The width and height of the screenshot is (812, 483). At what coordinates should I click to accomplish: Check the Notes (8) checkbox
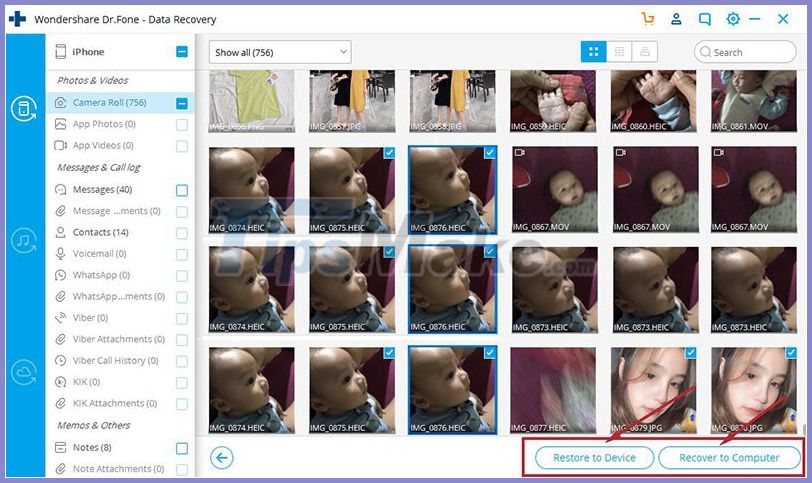182,448
